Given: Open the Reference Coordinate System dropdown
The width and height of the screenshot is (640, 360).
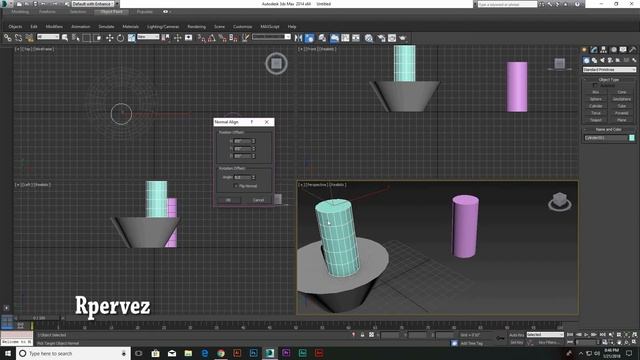Looking at the screenshot, I should 148,37.
